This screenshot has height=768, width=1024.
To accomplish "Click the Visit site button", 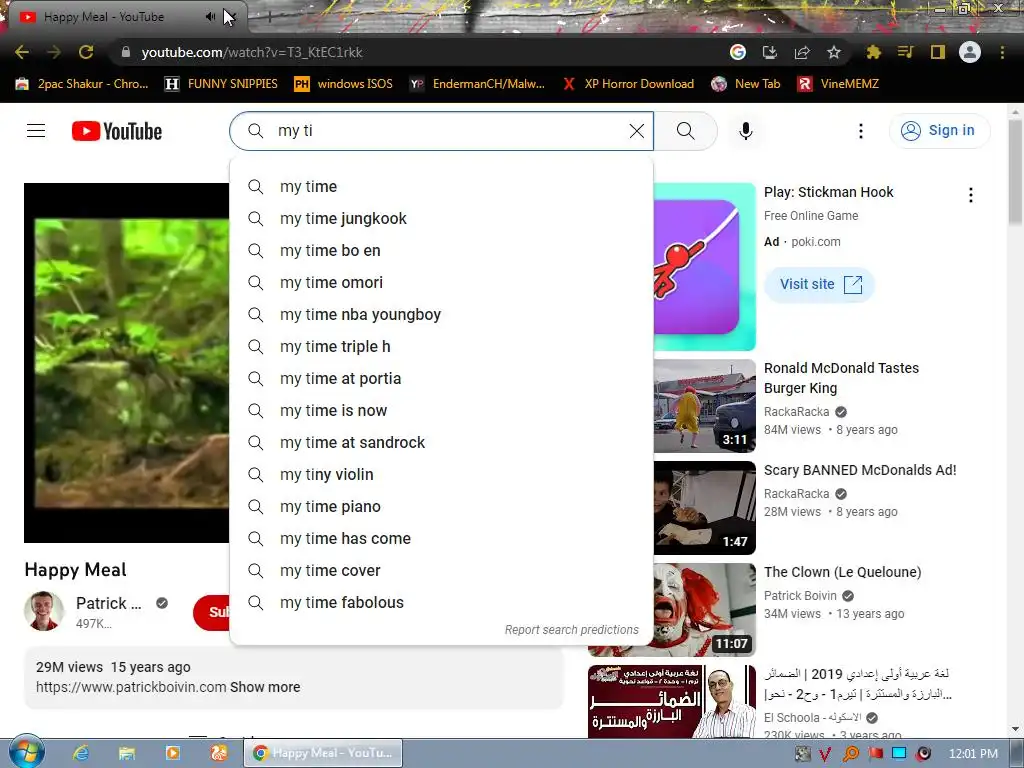I will (x=820, y=284).
